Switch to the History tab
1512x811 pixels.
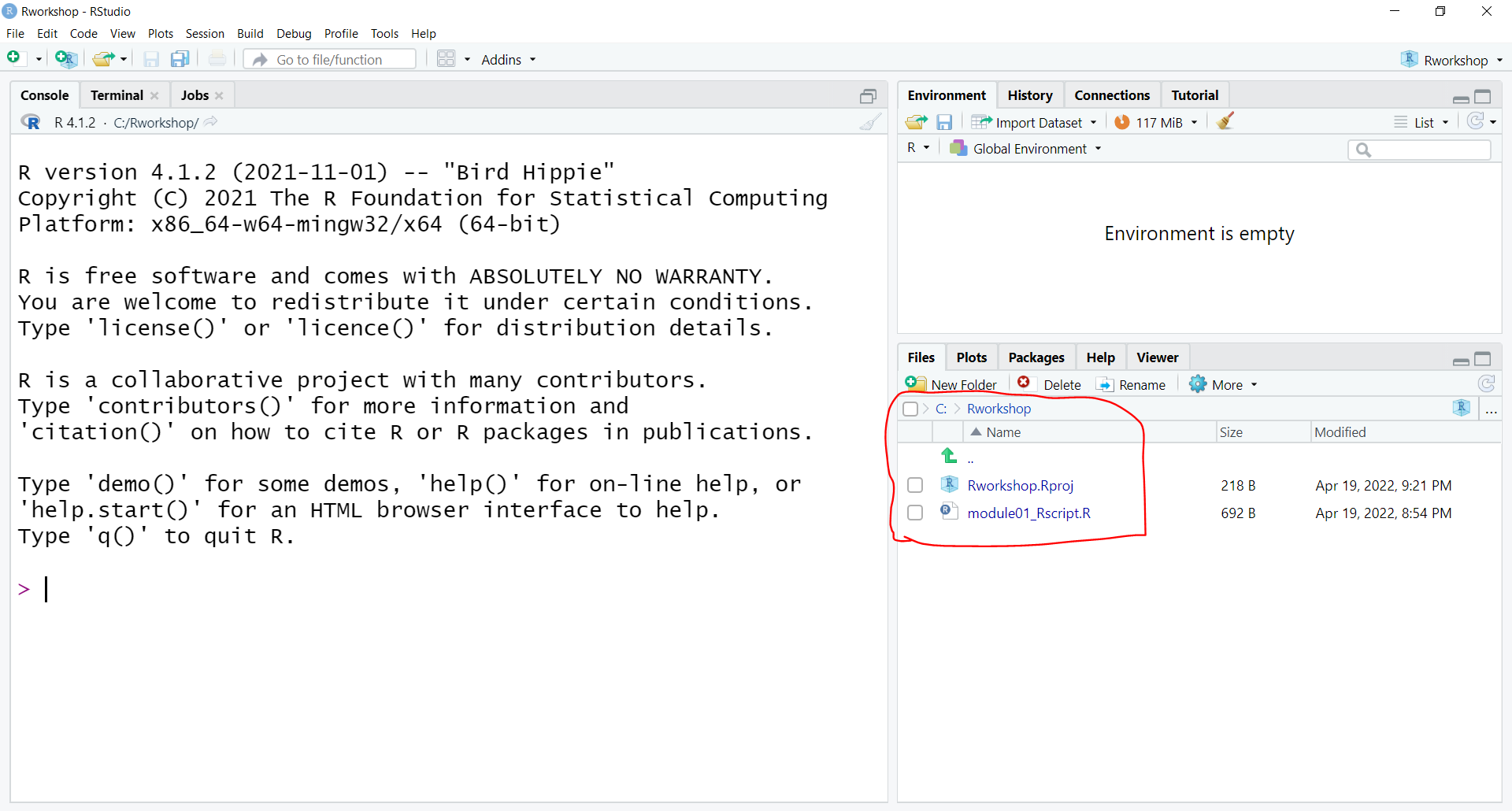click(x=1030, y=95)
